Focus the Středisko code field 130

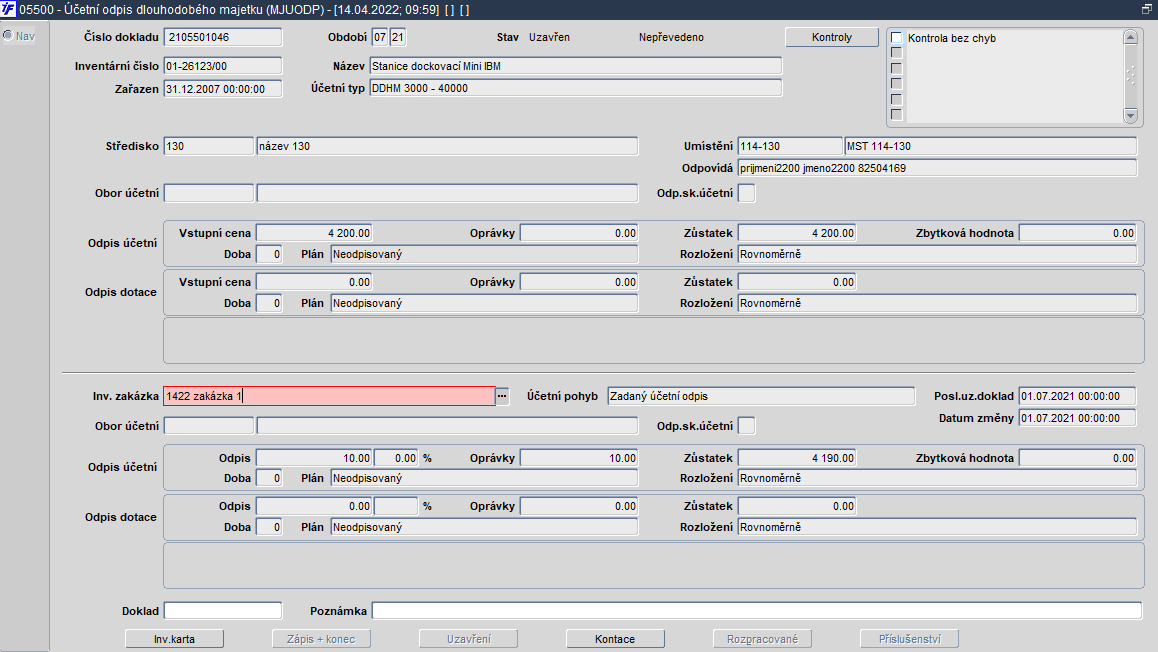point(208,146)
